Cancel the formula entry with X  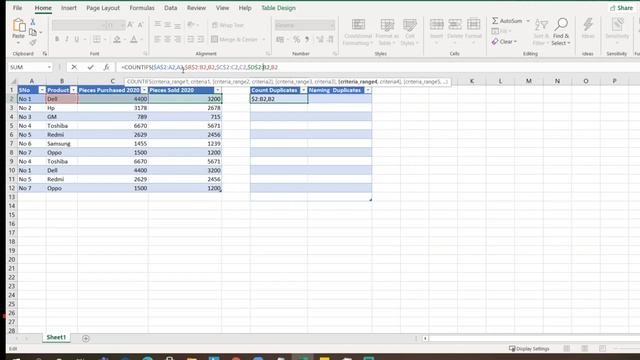[74, 67]
